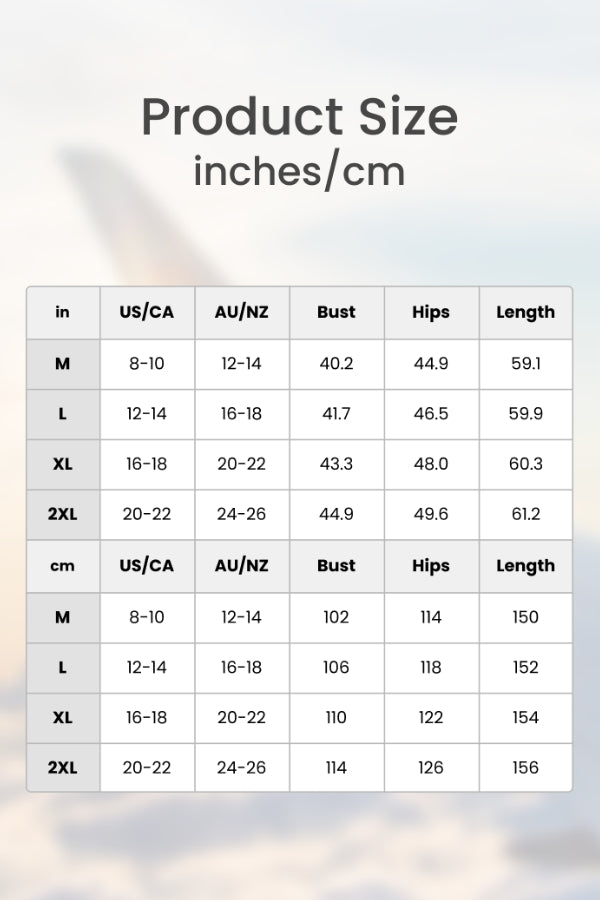Select the 110 bust value for XL
The height and width of the screenshot is (900, 600).
[336, 717]
